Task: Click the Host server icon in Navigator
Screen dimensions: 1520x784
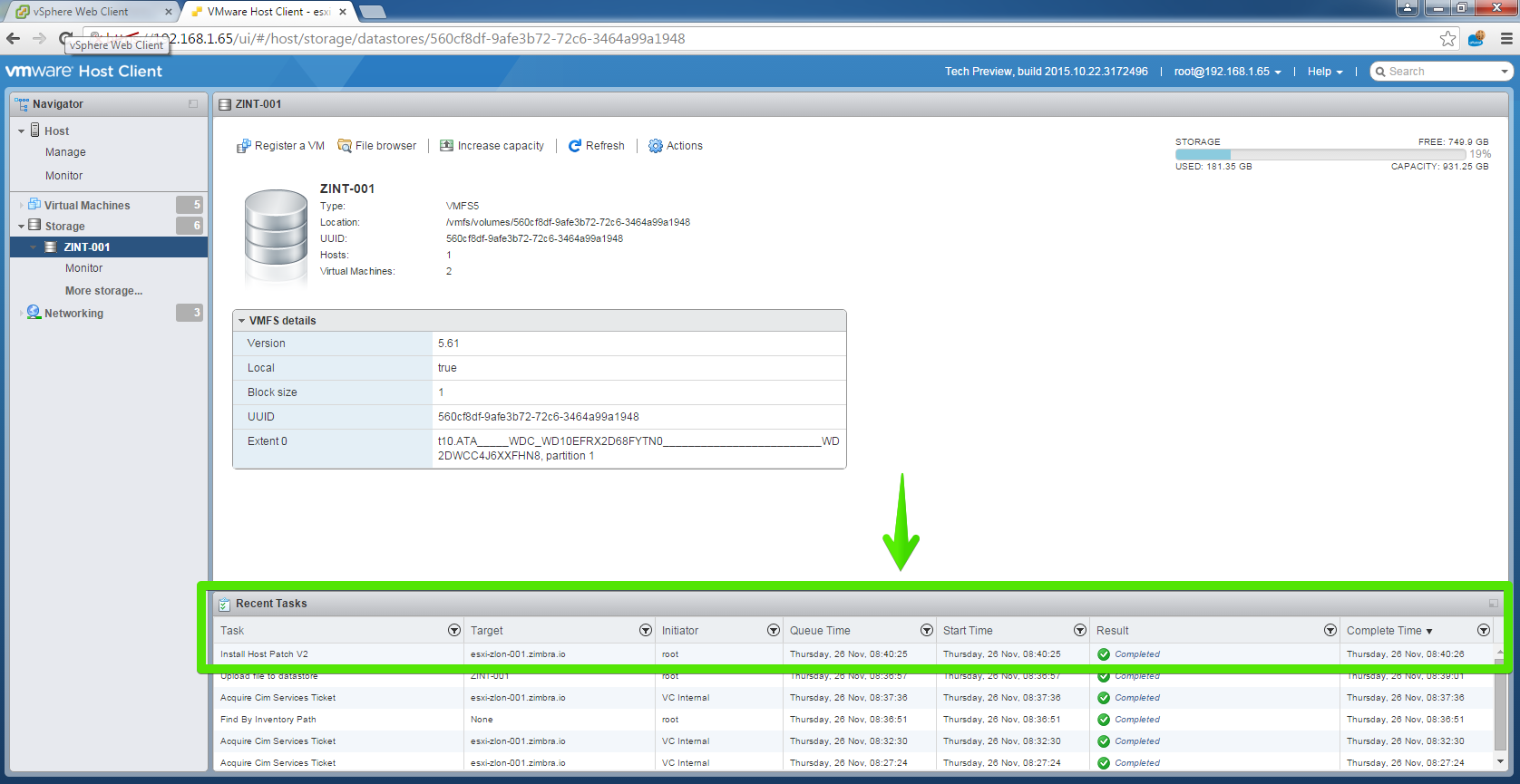Action: click(x=35, y=131)
